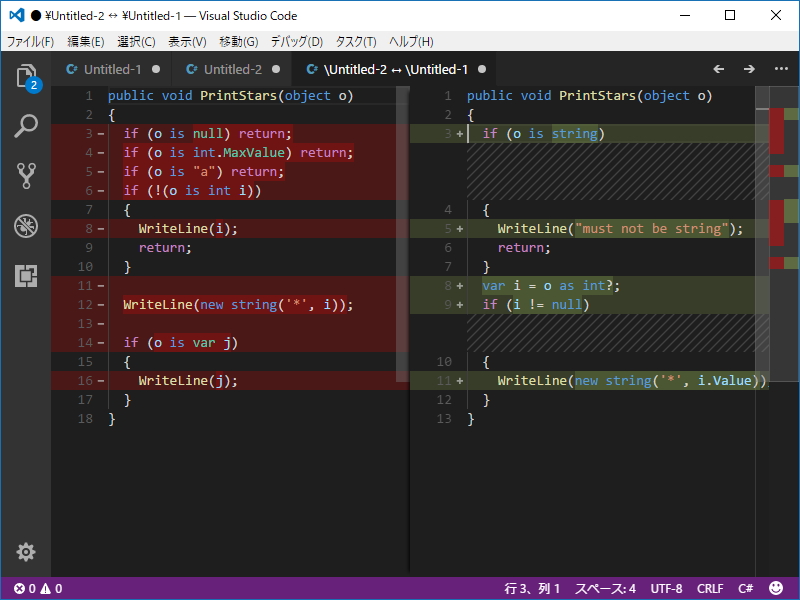The height and width of the screenshot is (600, 800).
Task: Open the Search view icon
Action: (26, 126)
